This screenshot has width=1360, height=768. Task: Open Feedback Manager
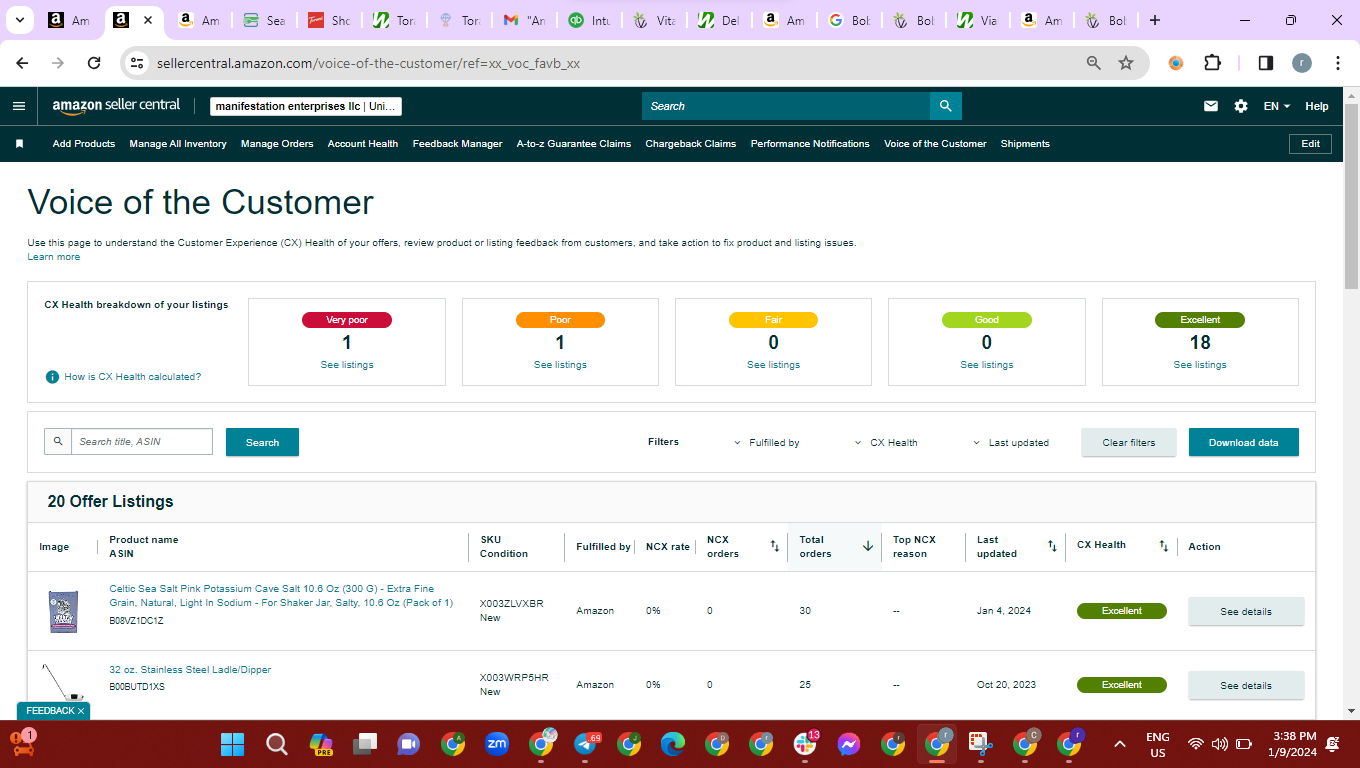coord(457,144)
